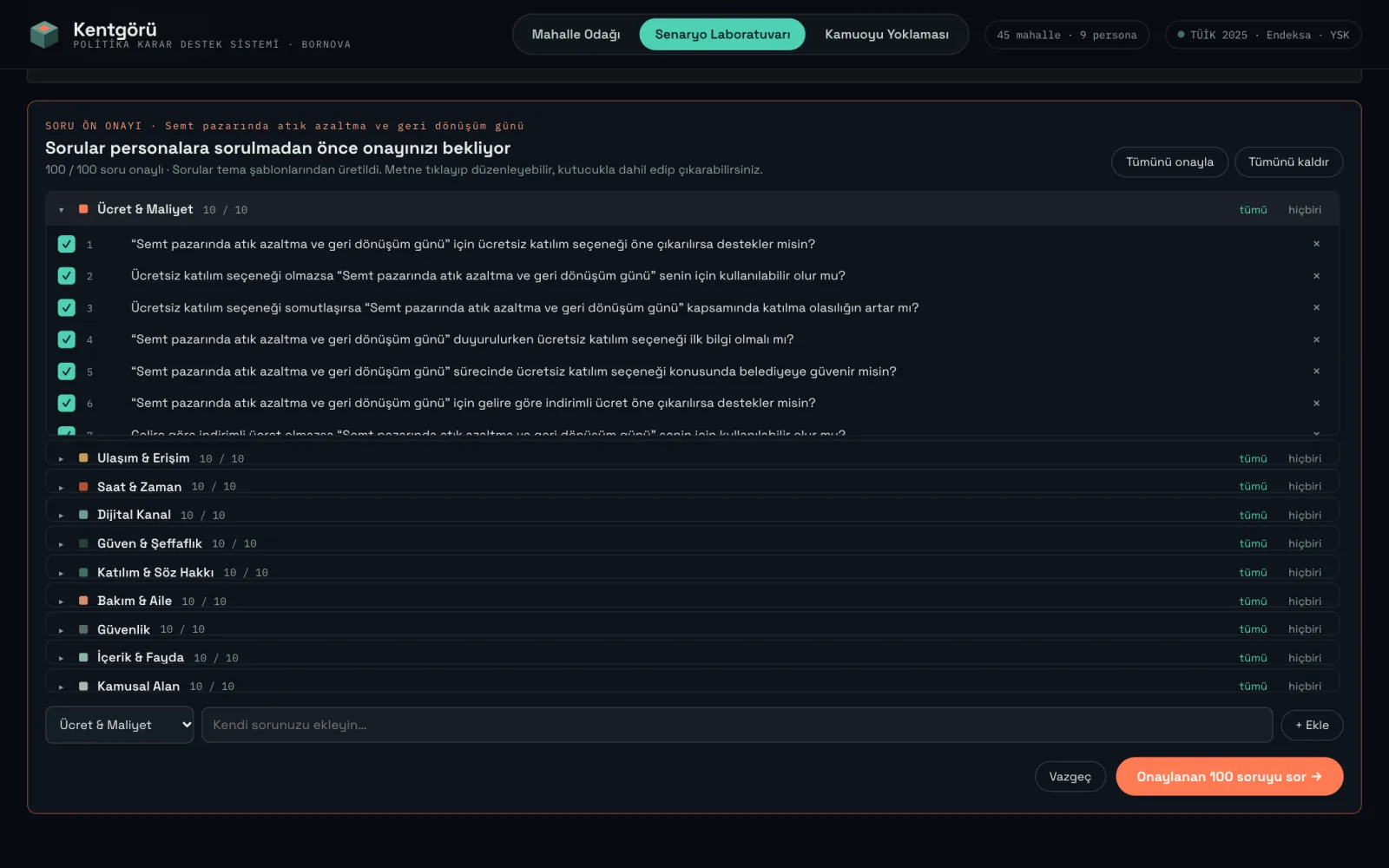1389x868 pixels.
Task: Click the Tümünü onayla button
Action: coord(1169,161)
